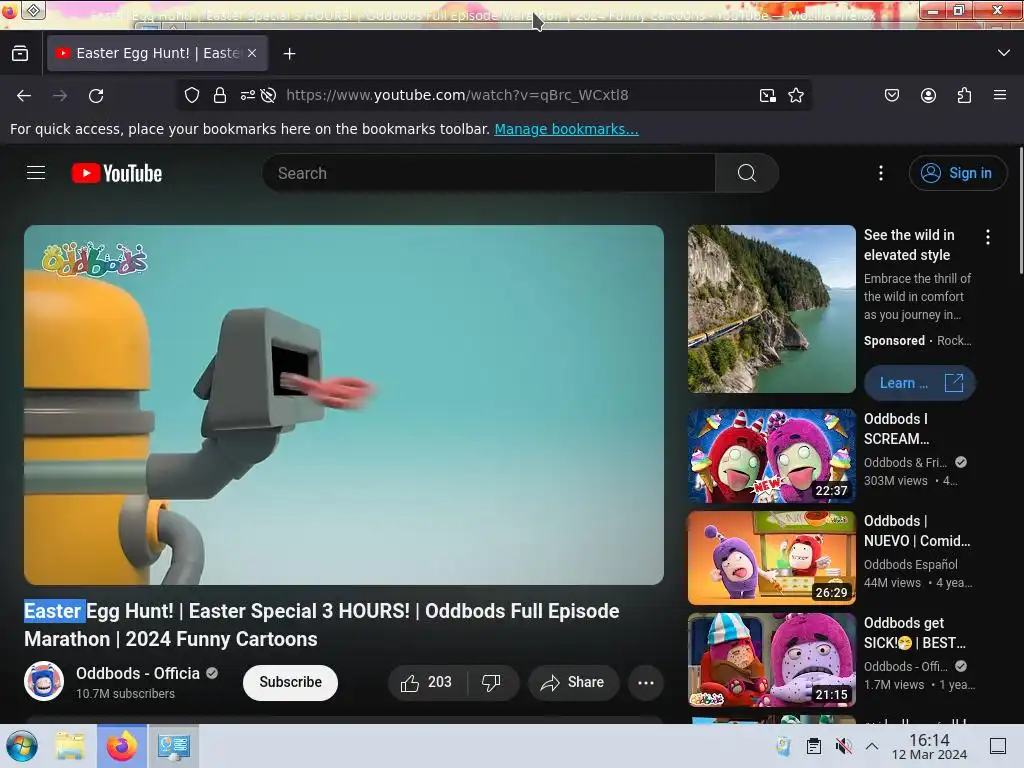
Task: Open the Windows Start menu
Action: 22,746
